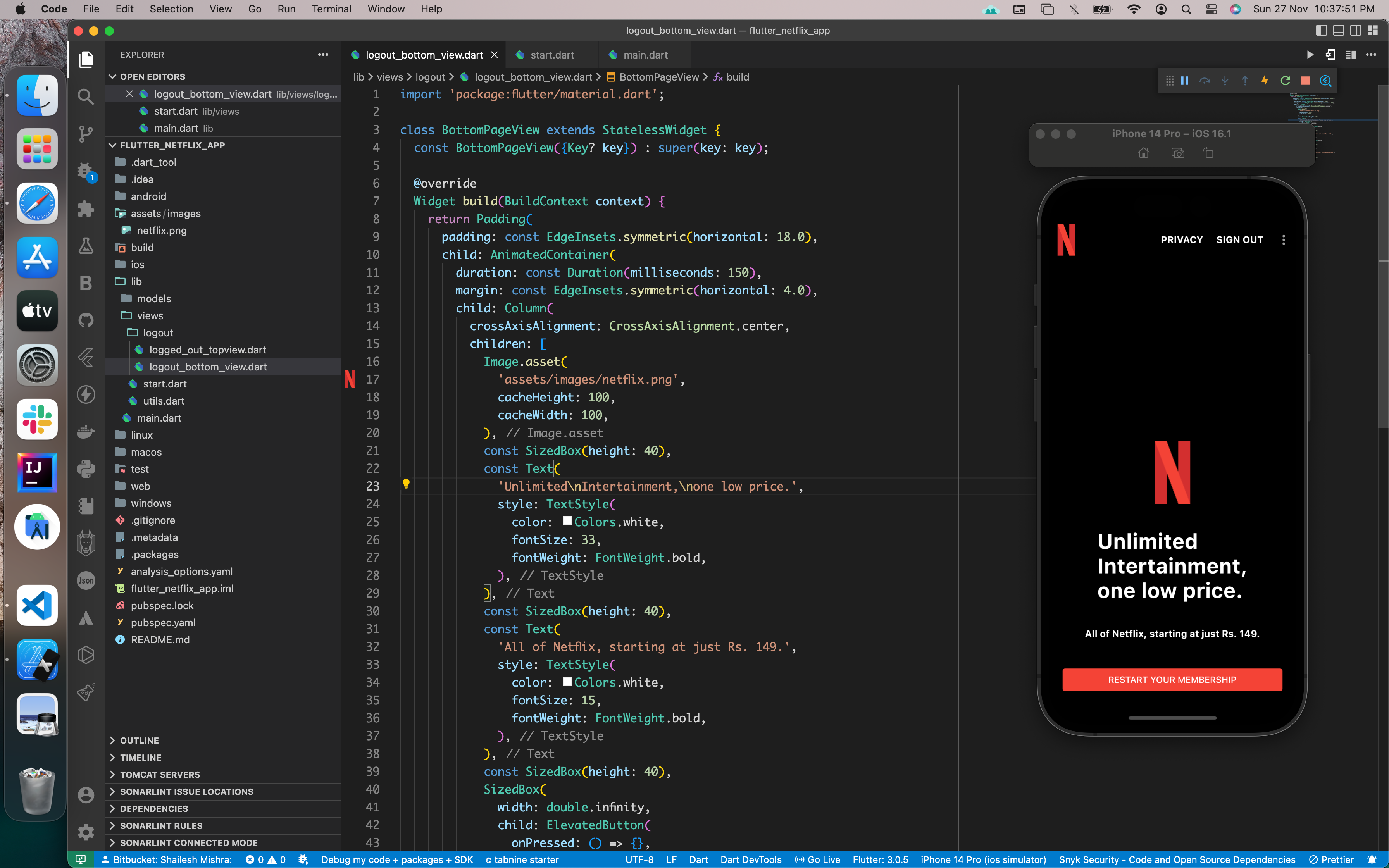Open the Search view in activity bar
Viewport: 1389px width, 868px height.
click(x=86, y=96)
